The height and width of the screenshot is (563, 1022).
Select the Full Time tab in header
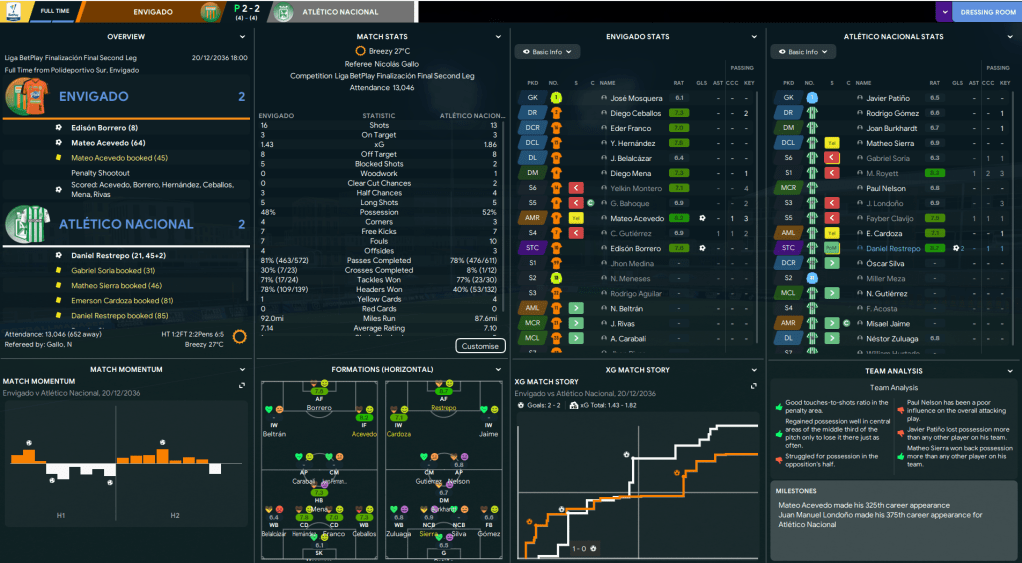pos(55,12)
